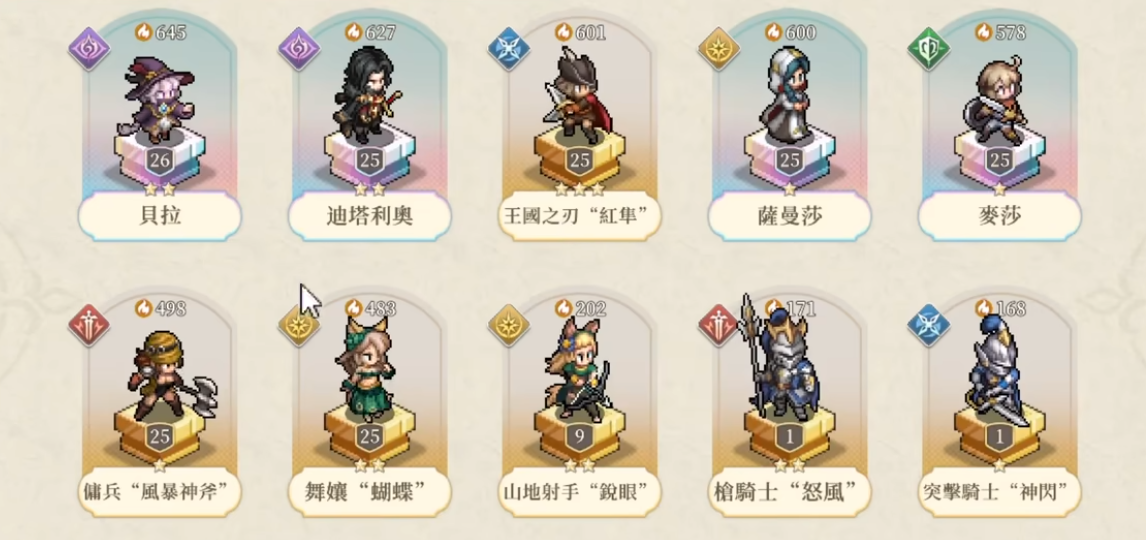Image resolution: width=1146 pixels, height=540 pixels.
Task: Click the blue crossed-blades icon on 王國之刃 card
Action: [509, 50]
